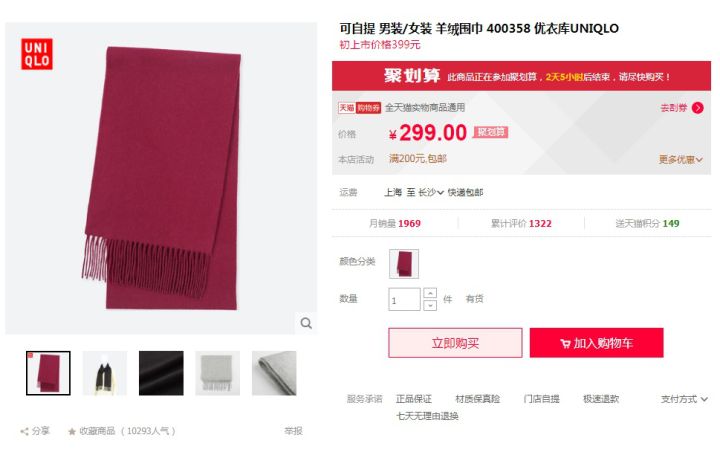Select the solid black fabric thumbnail
Screen dimensions: 720x452
161,373
